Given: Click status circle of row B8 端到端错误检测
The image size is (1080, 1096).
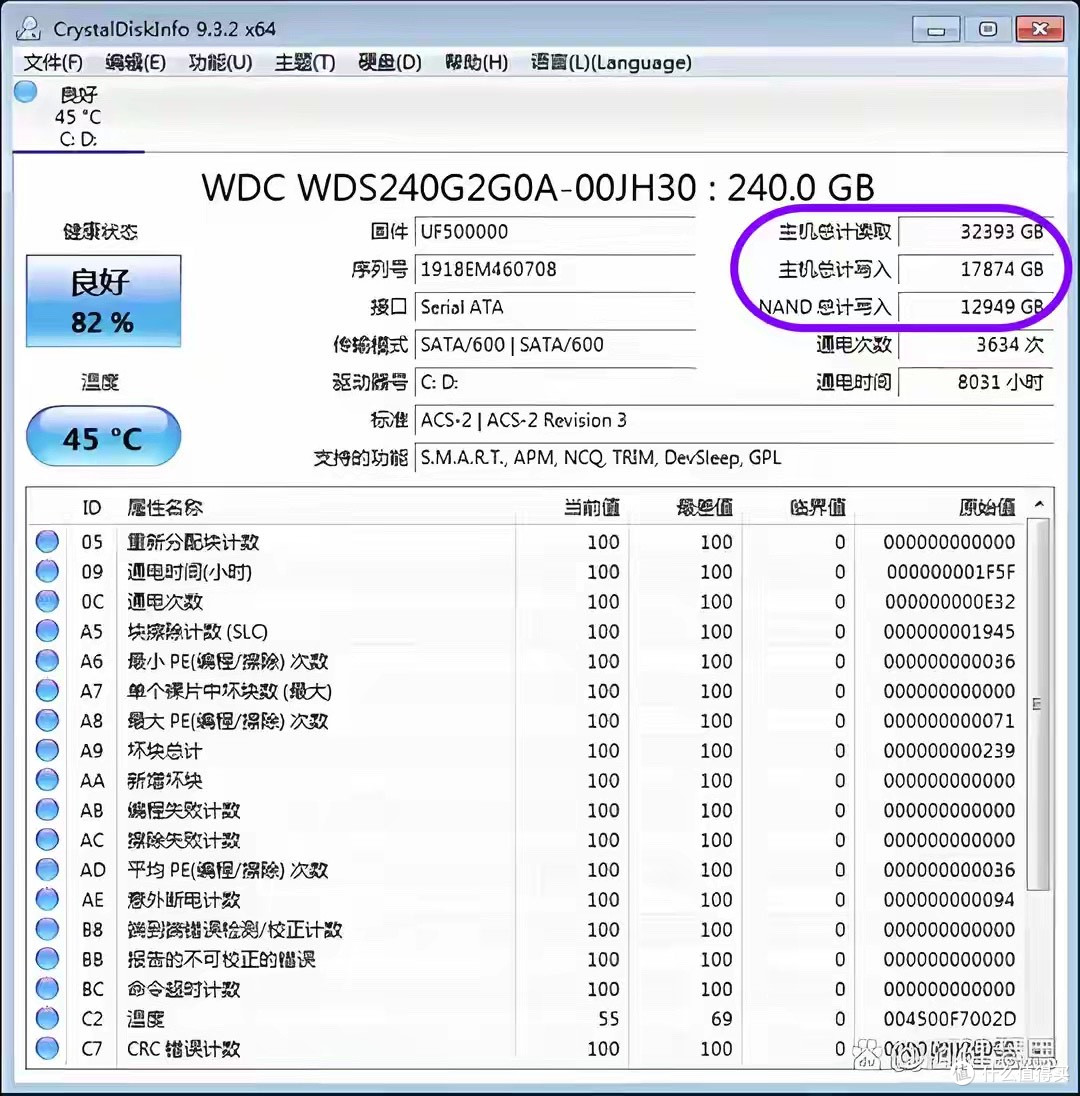Looking at the screenshot, I should coord(47,930).
